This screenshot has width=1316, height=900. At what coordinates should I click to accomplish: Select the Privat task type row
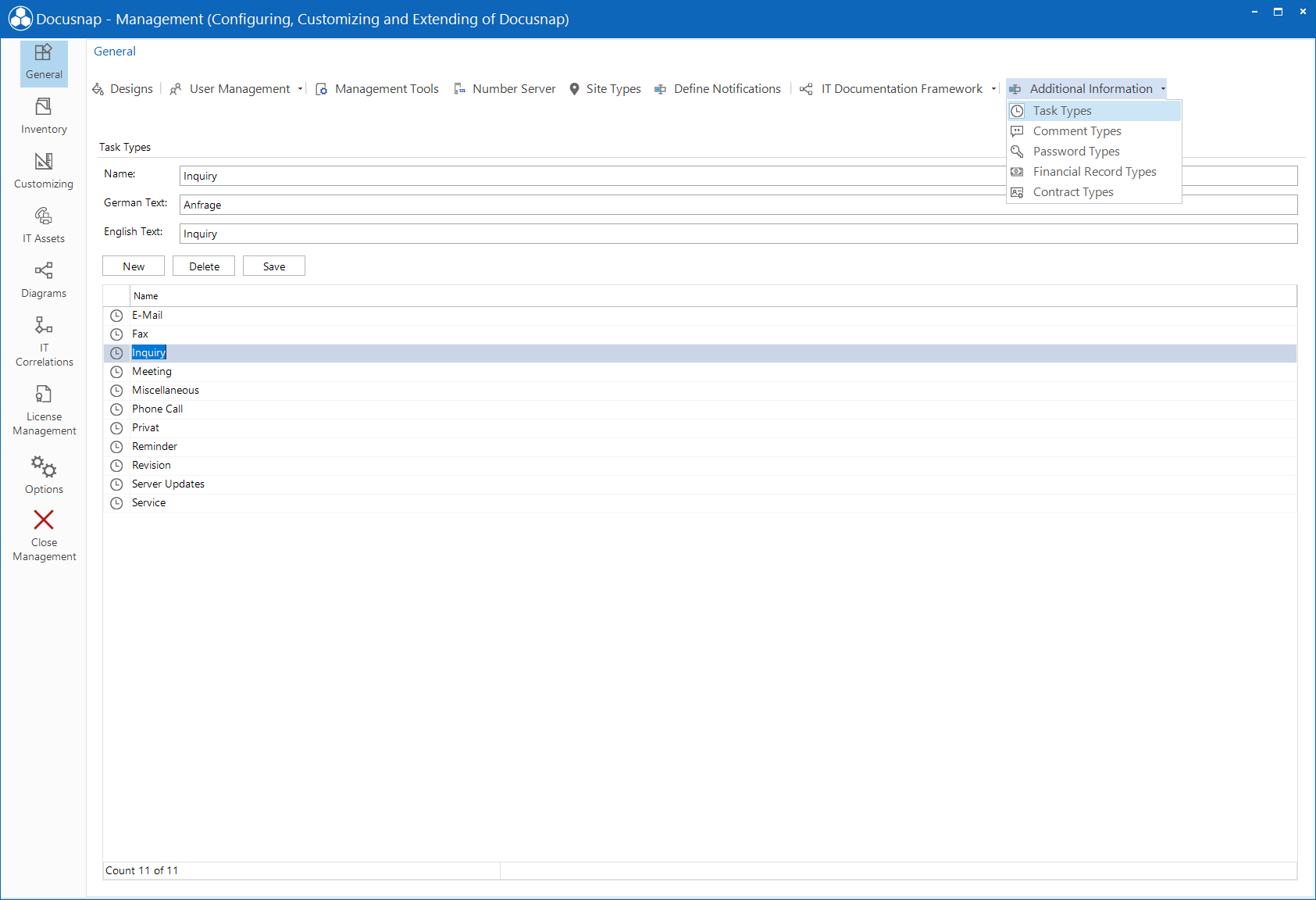pos(700,428)
